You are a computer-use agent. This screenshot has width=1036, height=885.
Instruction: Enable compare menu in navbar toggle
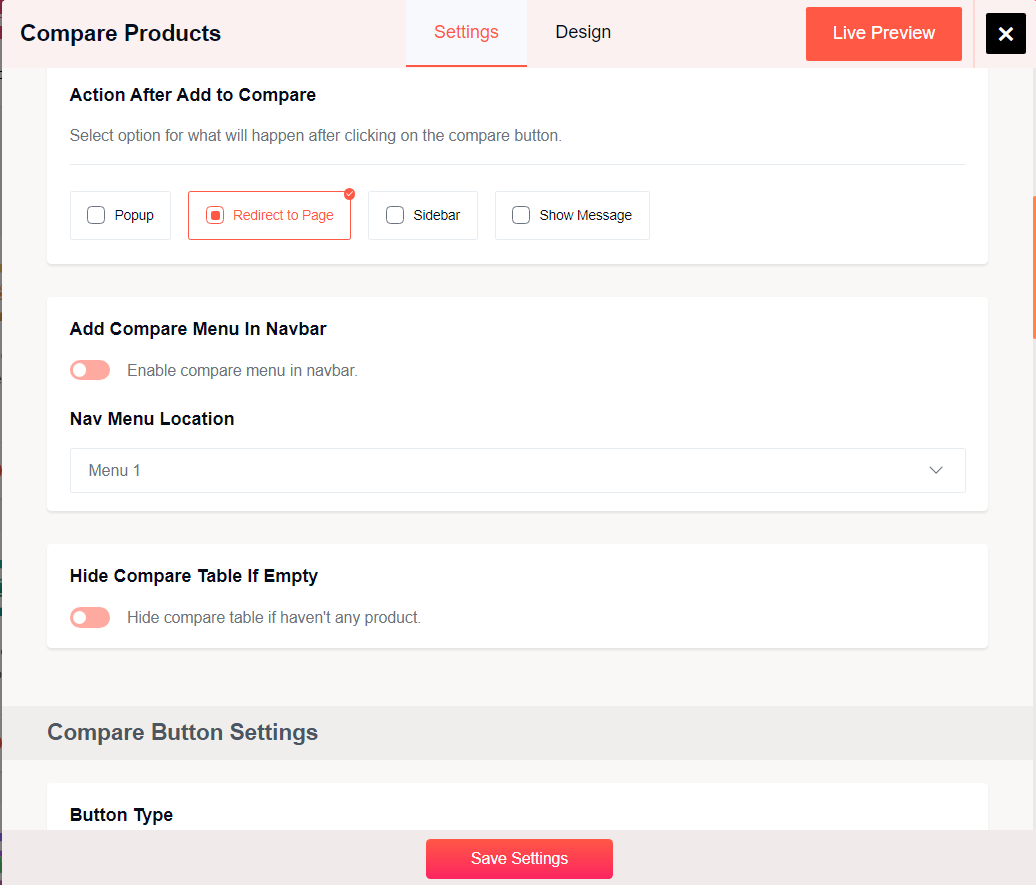pyautogui.click(x=89, y=369)
